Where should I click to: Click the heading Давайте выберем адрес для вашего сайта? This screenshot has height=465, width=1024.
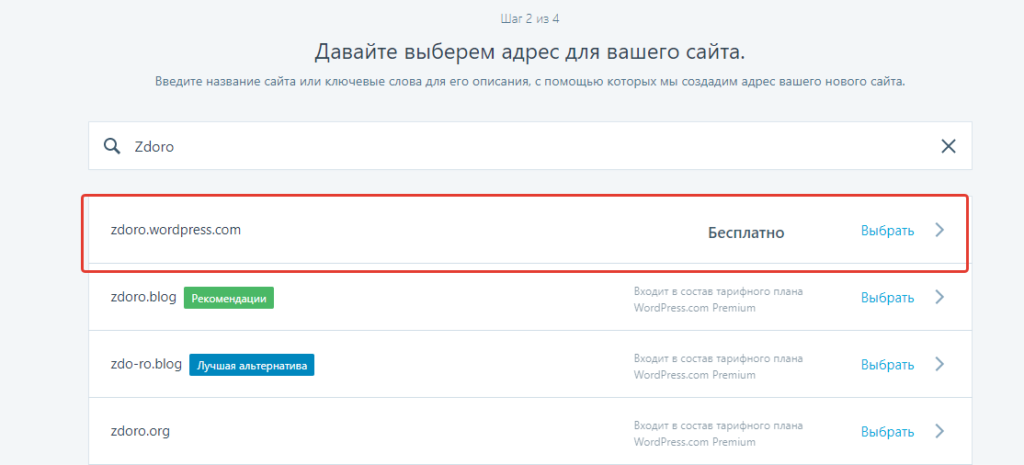pyautogui.click(x=530, y=52)
